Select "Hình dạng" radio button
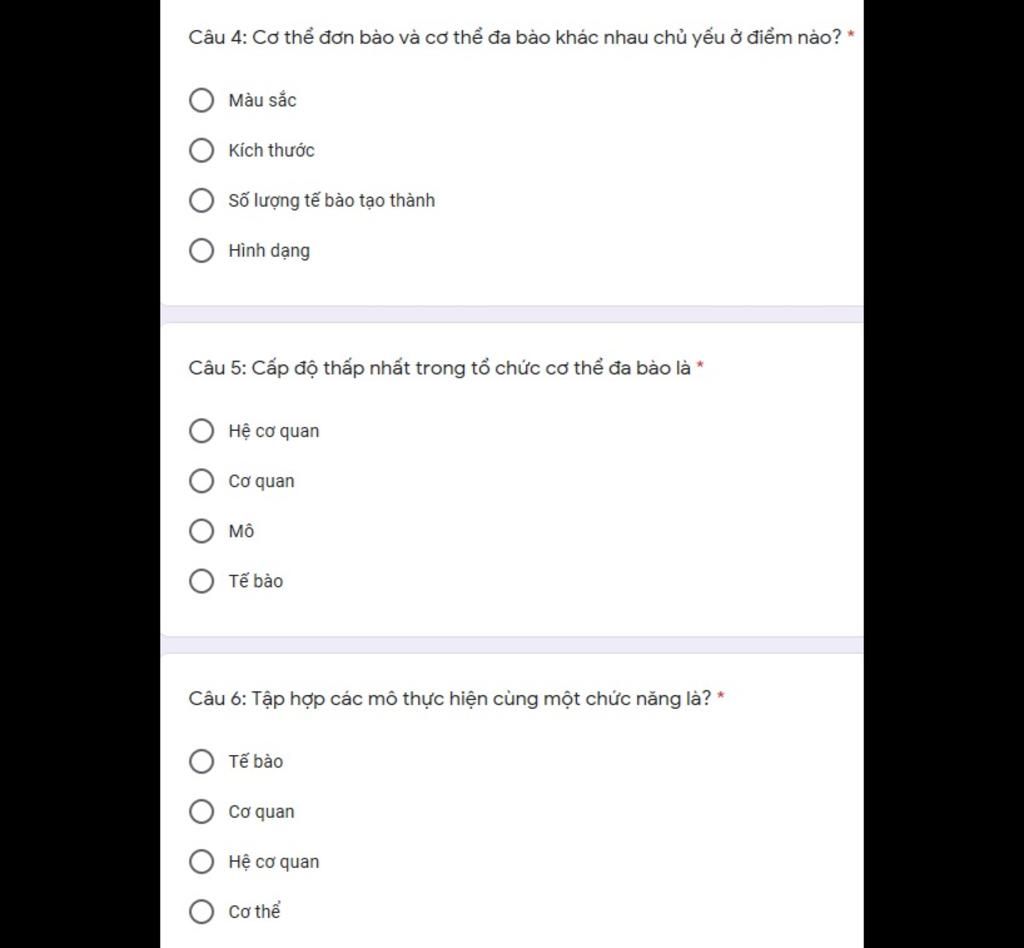The width and height of the screenshot is (1024, 948). [x=202, y=250]
